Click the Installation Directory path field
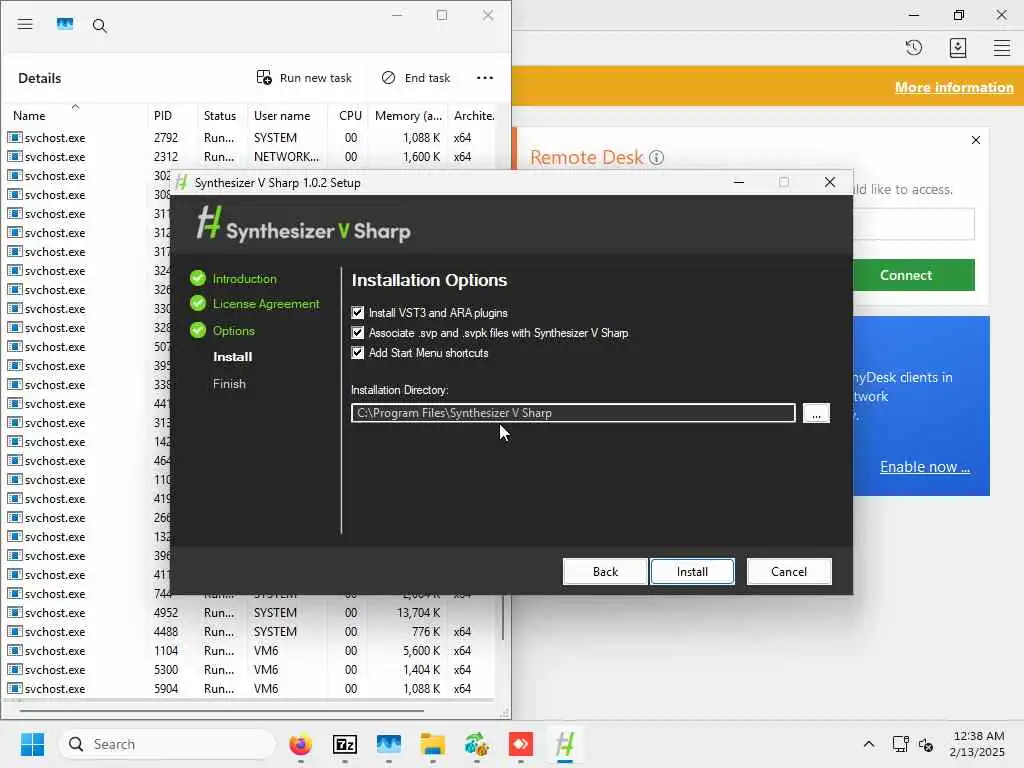Screen dimensions: 1024x768 (573, 413)
